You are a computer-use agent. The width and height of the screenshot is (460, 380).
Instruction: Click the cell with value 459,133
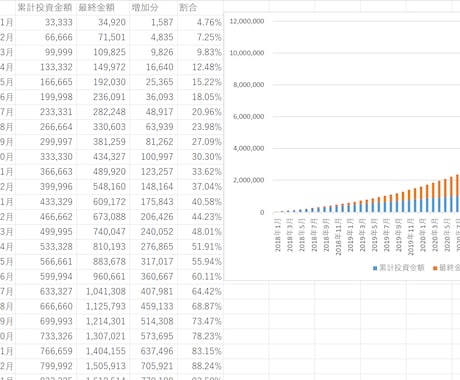[154, 306]
